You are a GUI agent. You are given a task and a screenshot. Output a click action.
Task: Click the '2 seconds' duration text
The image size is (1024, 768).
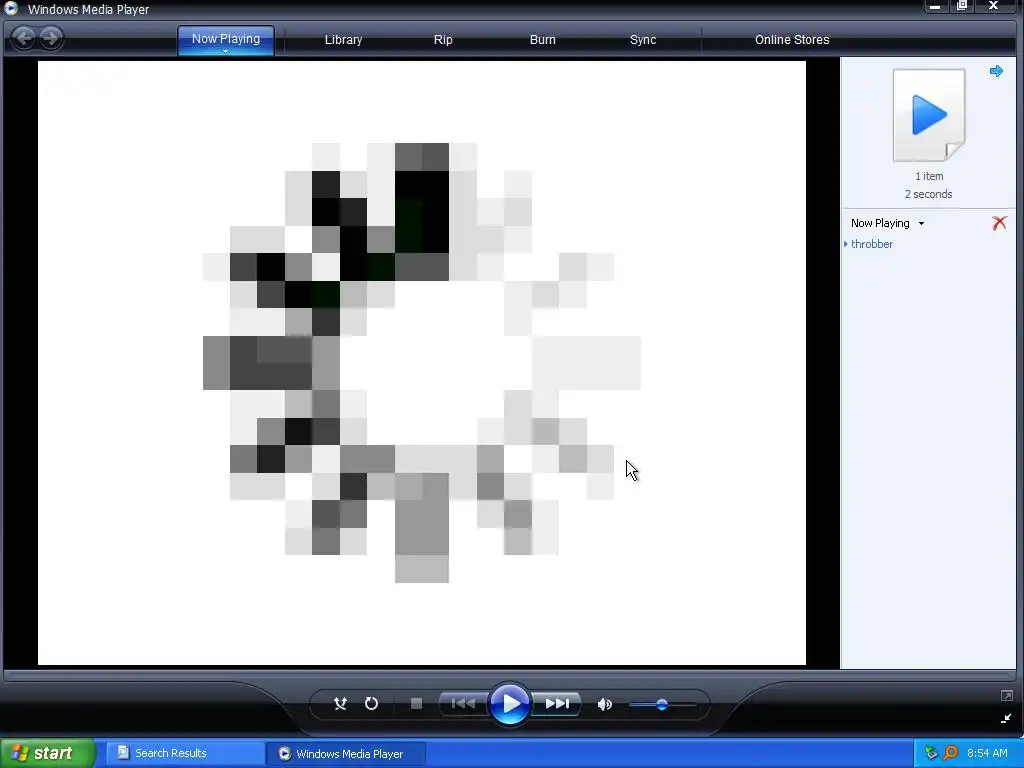[x=928, y=195]
